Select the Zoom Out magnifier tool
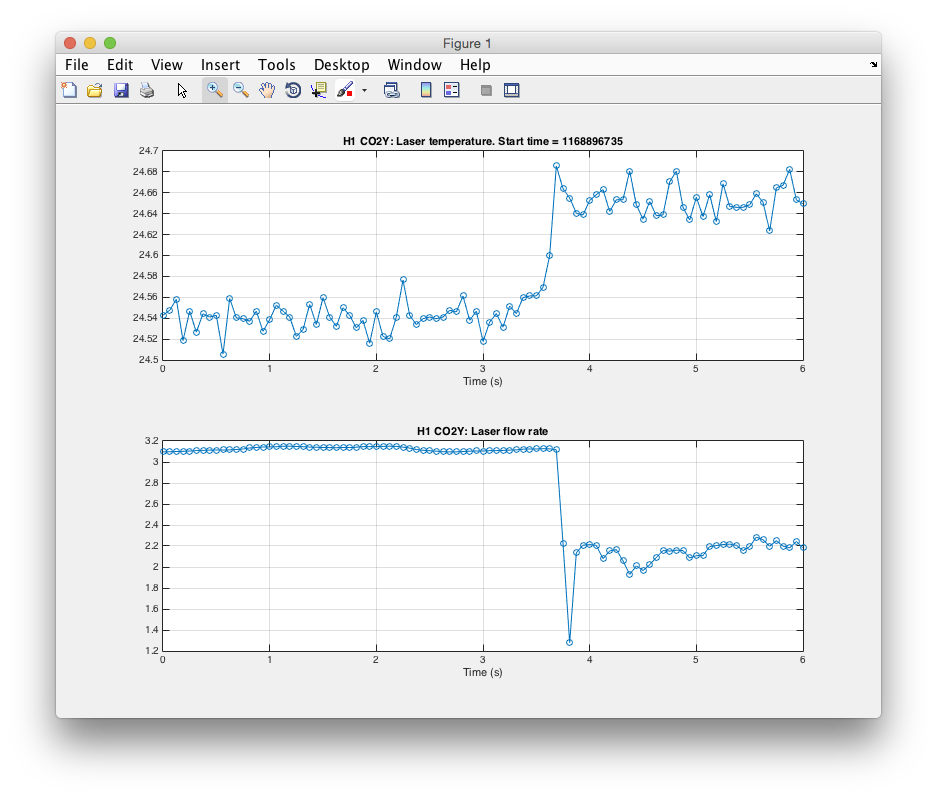The height and width of the screenshot is (798, 937). pyautogui.click(x=241, y=90)
